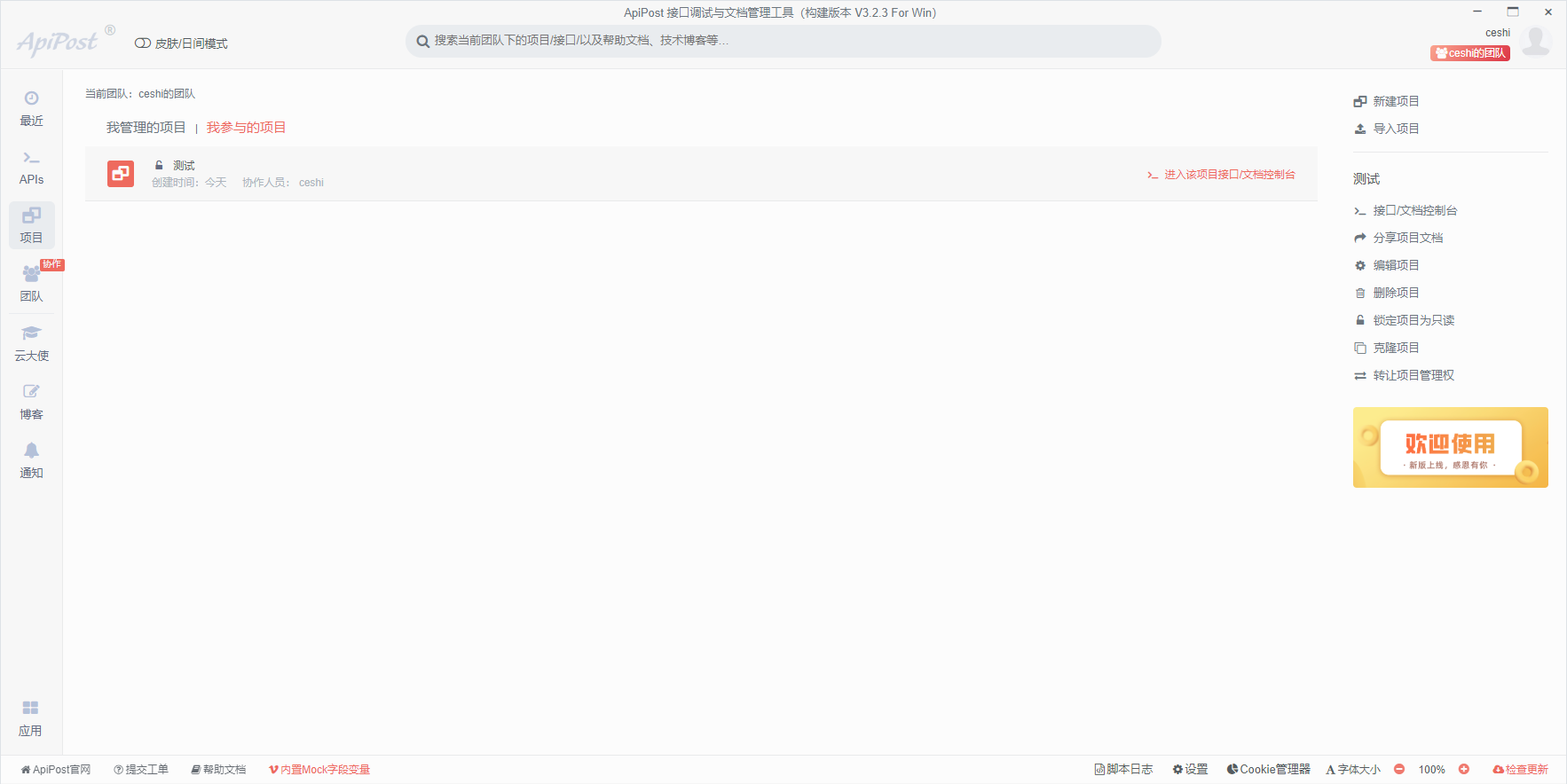Open the 最近 recent sidebar icon

pyautogui.click(x=31, y=108)
